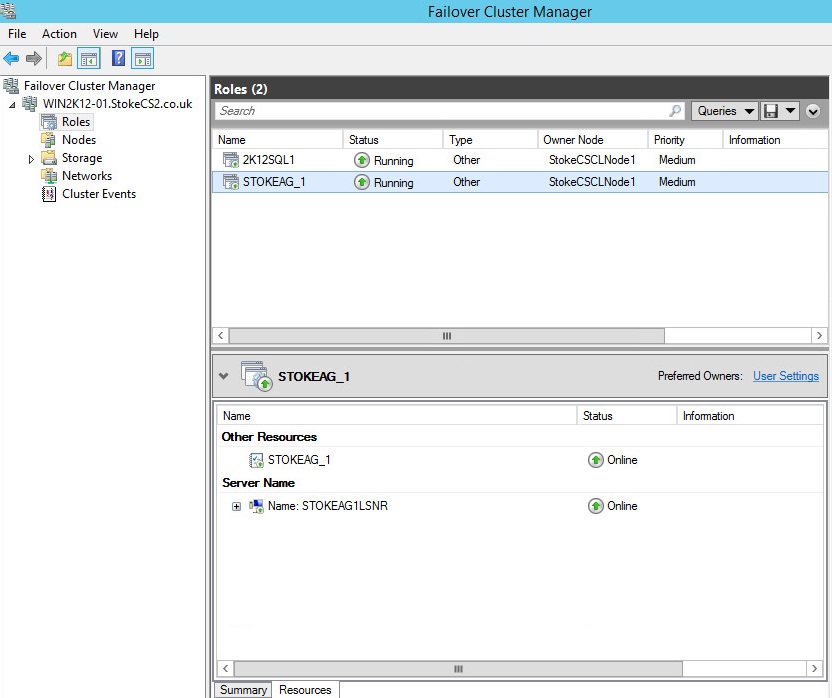Expand the Storage tree node
Screen dimensions: 832x698
coord(31,159)
